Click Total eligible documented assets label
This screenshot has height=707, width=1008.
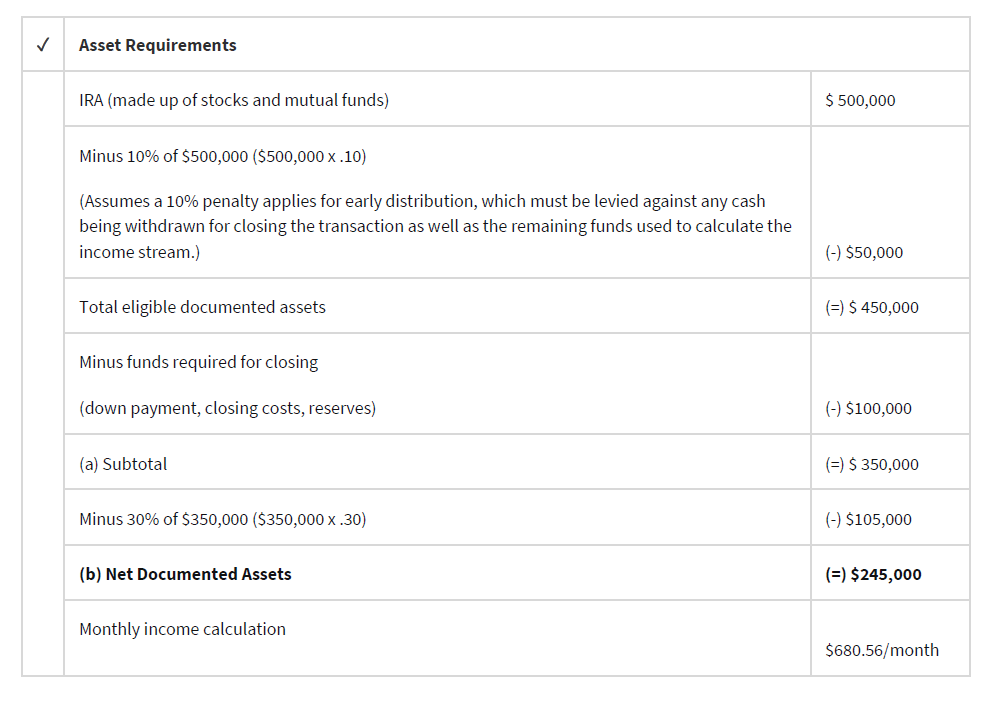tap(202, 307)
